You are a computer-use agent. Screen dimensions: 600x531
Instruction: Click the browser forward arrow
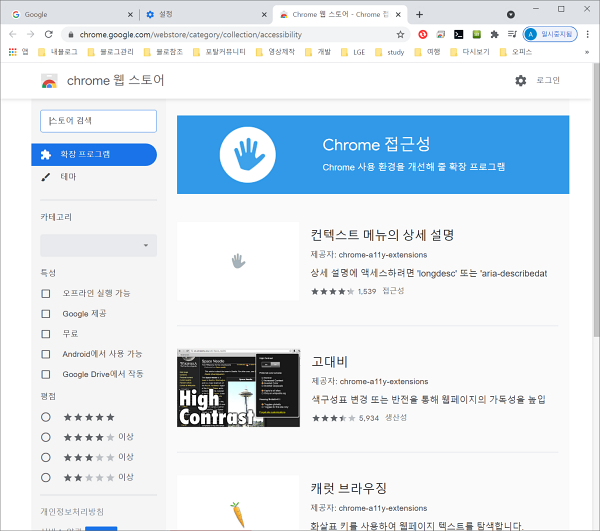point(31,34)
